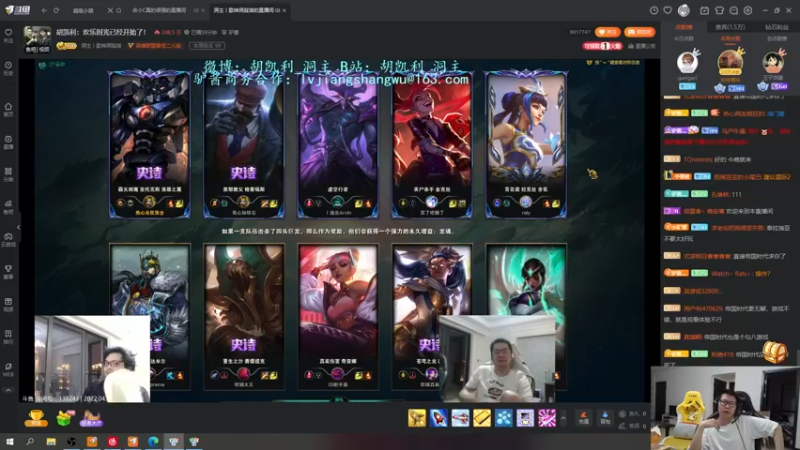Open the backpack icon beside the gift bar
Viewport: 800px width, 450px height.
[x=605, y=417]
